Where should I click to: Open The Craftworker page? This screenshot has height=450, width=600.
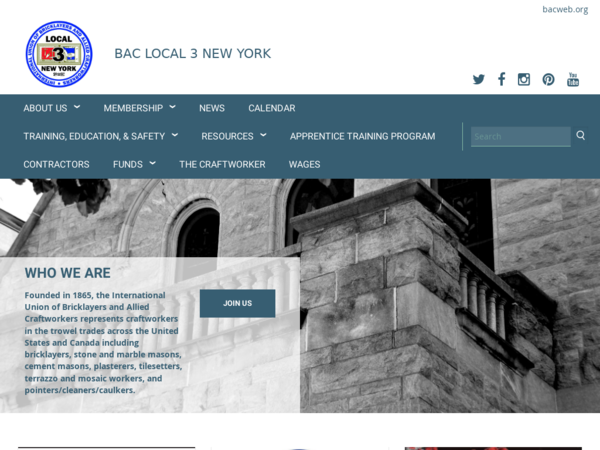click(222, 165)
